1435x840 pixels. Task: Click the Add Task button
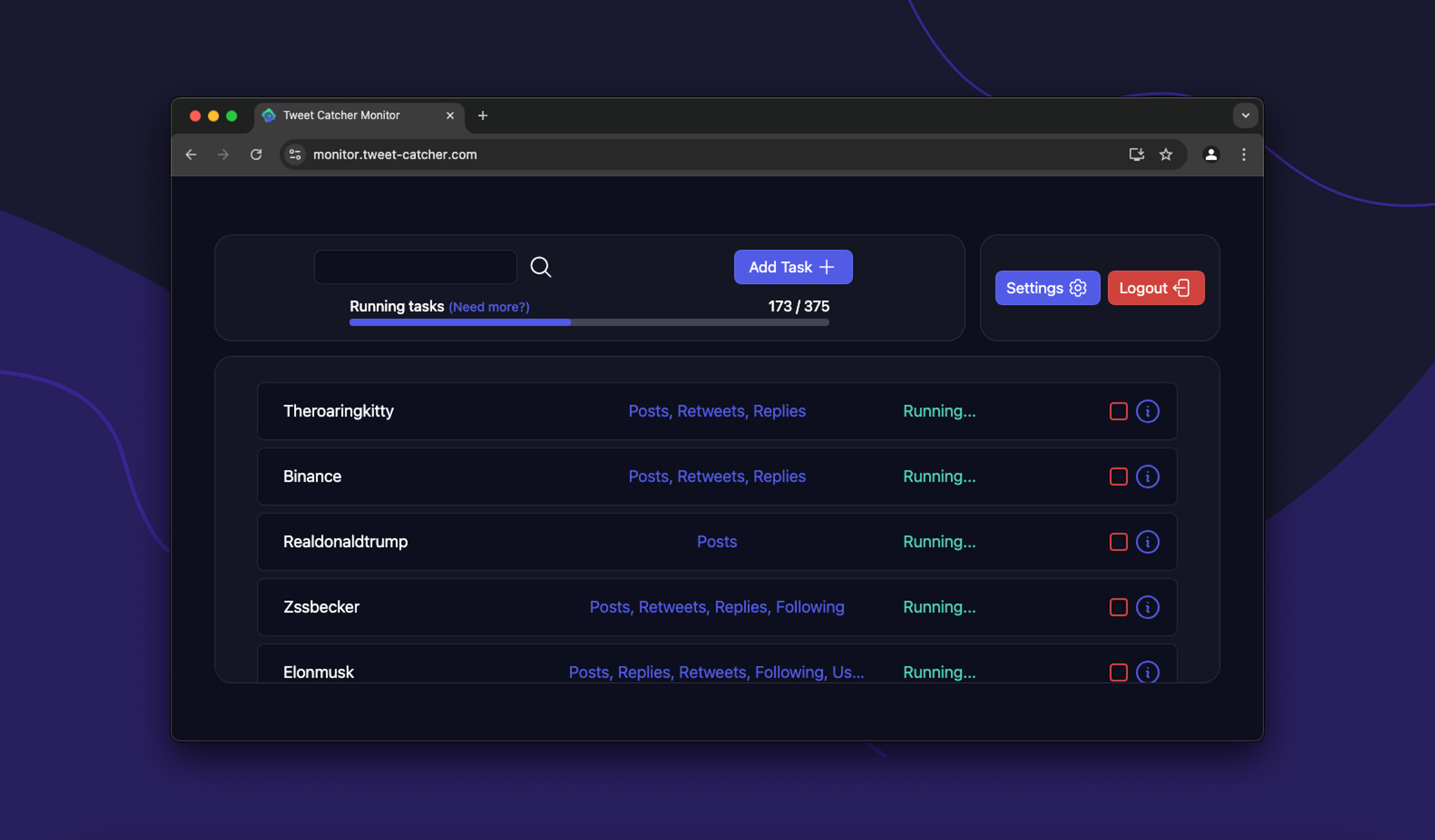coord(793,267)
